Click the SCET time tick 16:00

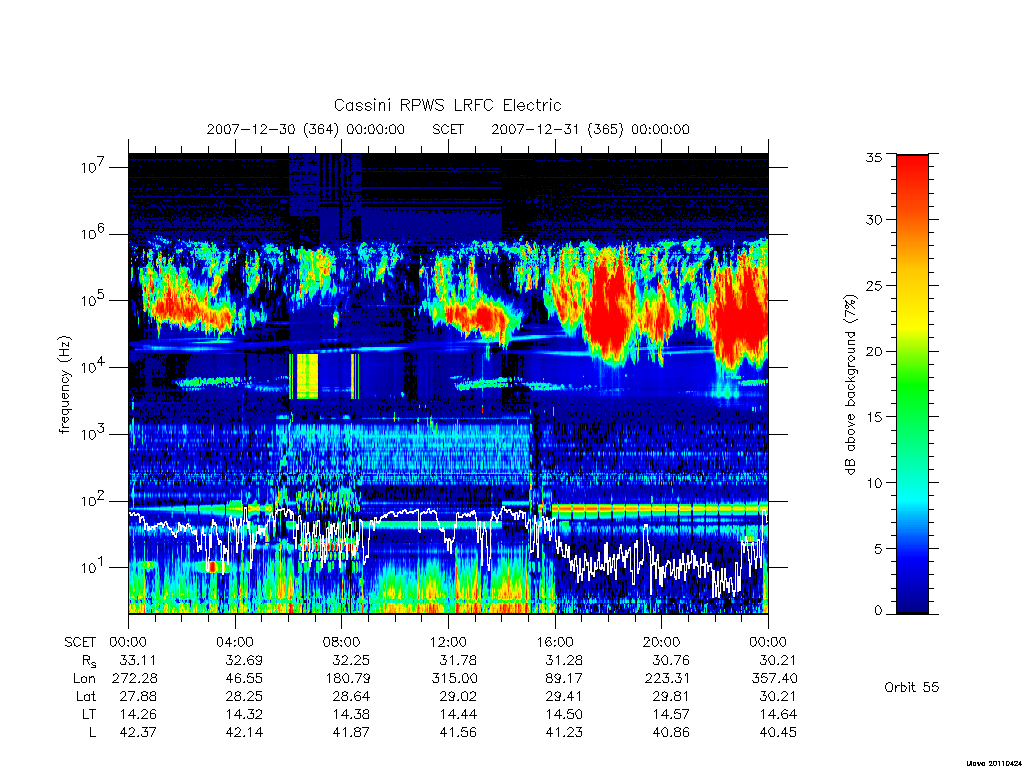555,642
